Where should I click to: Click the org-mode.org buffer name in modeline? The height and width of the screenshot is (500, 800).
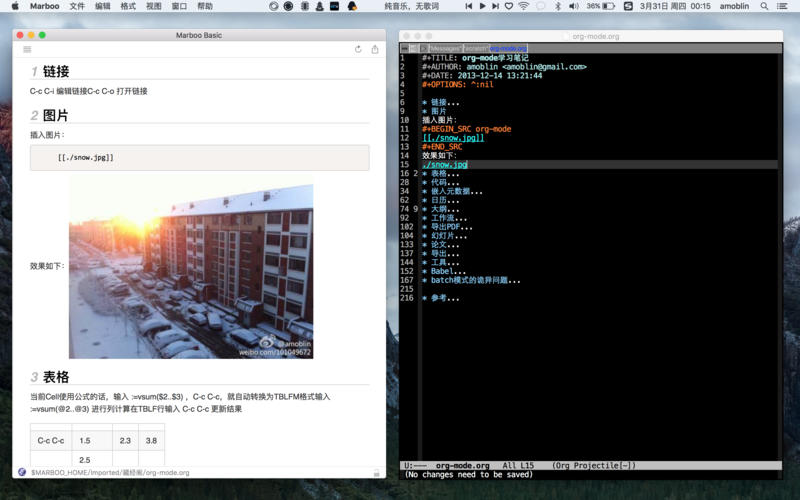pos(460,465)
